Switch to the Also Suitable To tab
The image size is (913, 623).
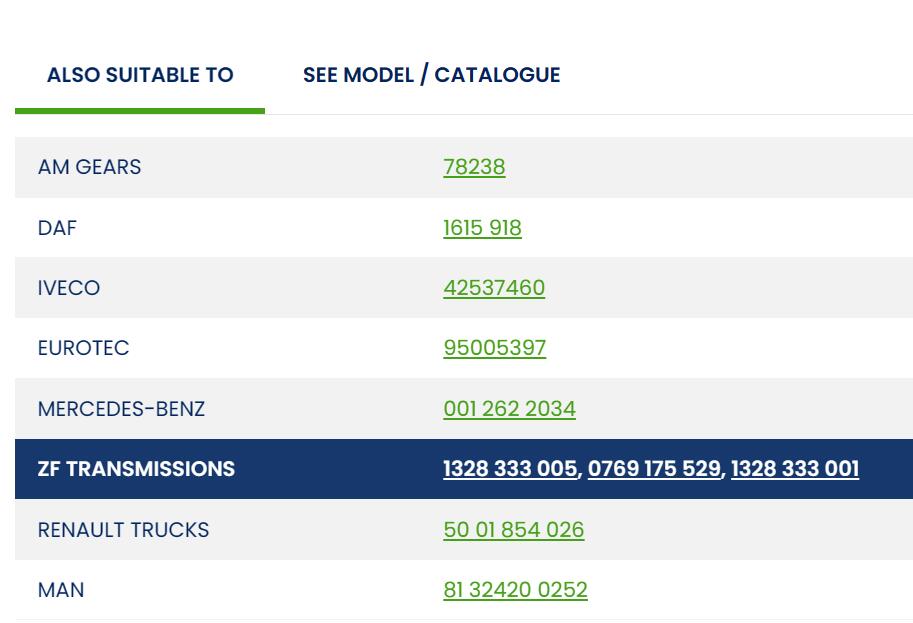140,75
